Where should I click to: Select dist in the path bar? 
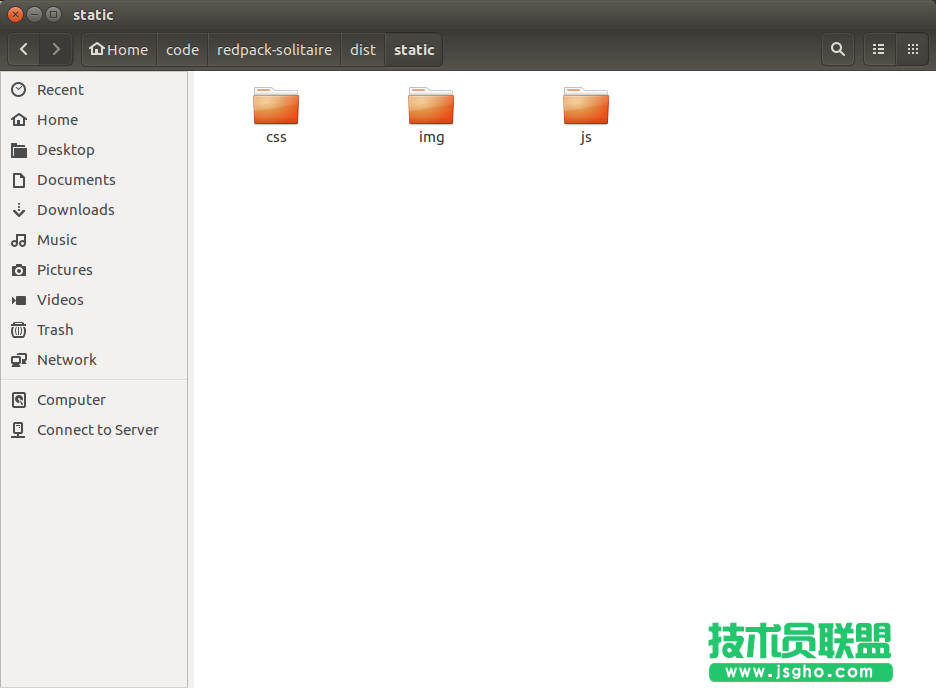(x=363, y=50)
